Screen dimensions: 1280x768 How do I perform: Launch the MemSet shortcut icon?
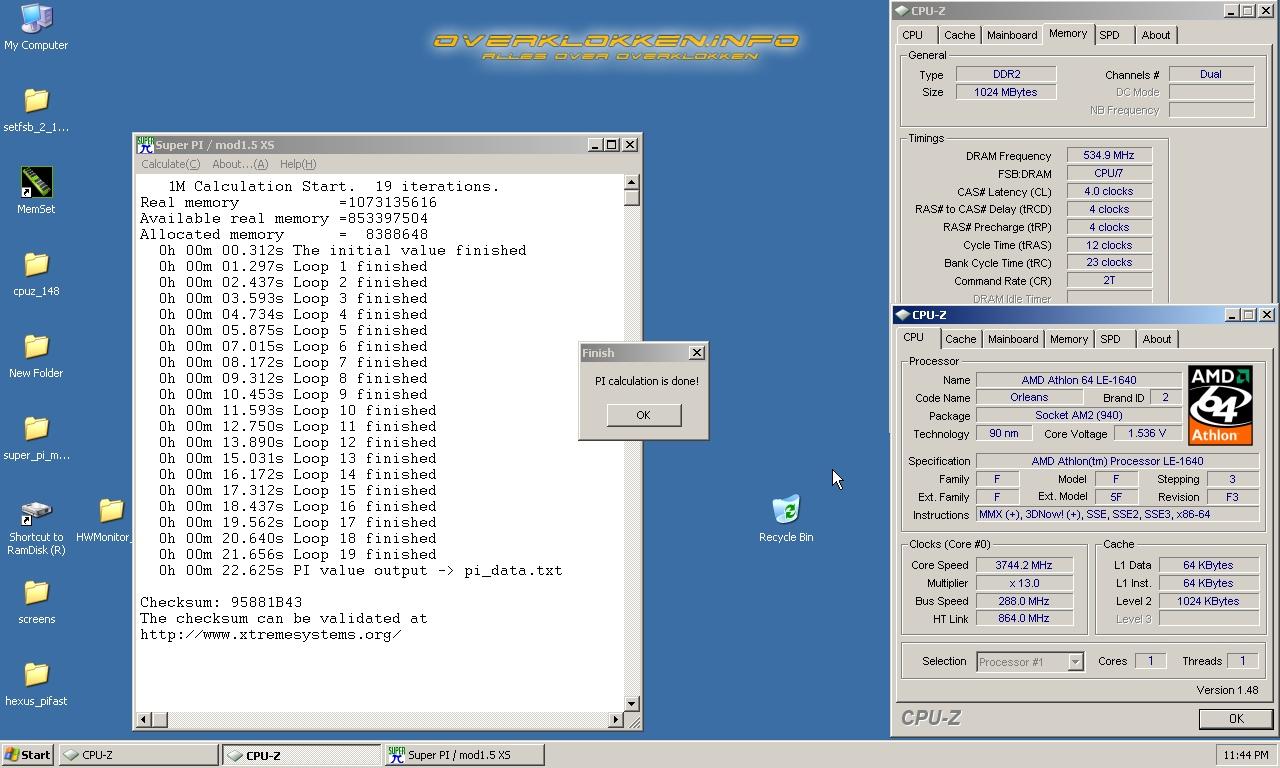click(x=36, y=183)
